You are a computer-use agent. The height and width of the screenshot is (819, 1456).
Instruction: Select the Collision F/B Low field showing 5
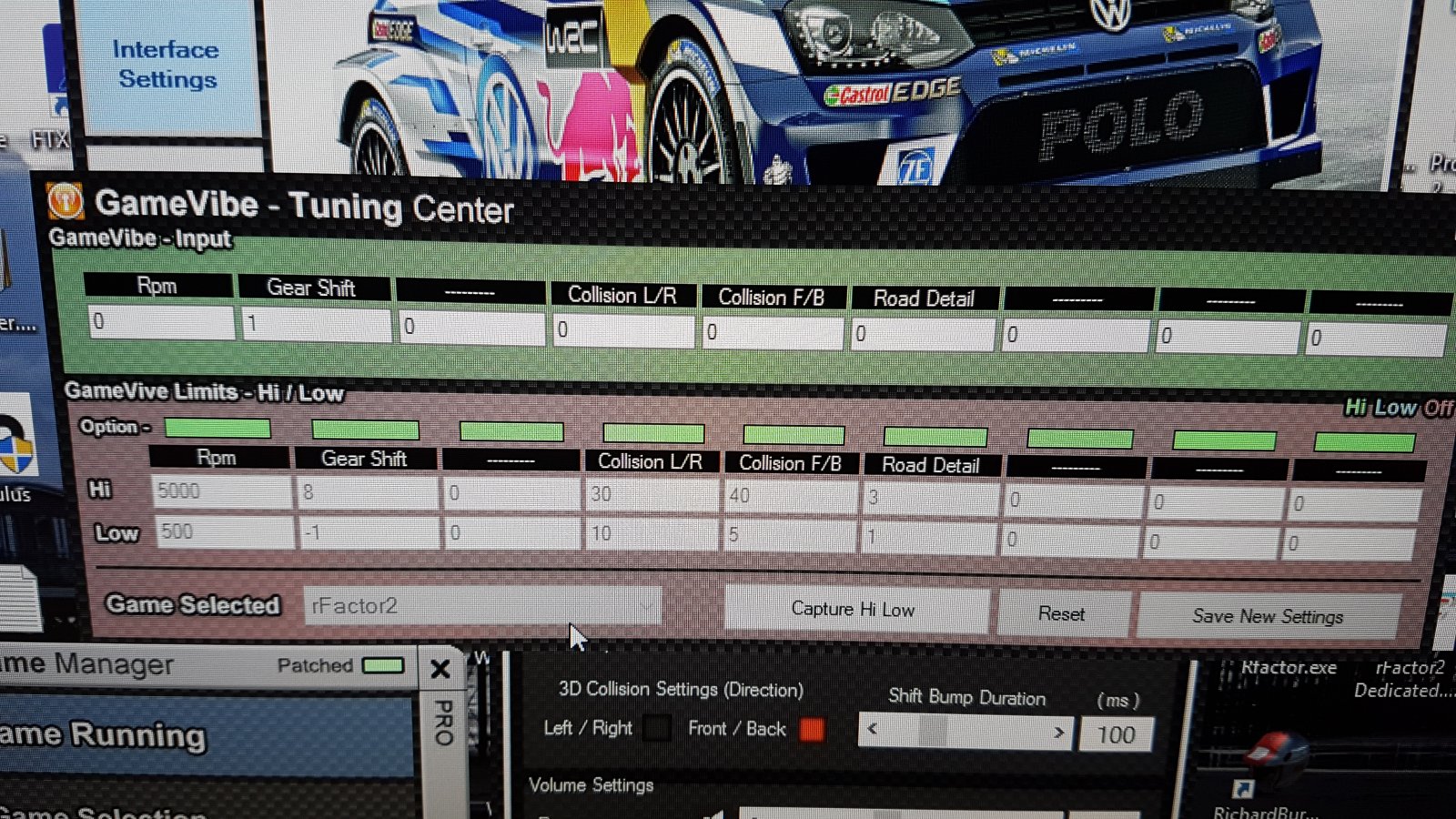point(790,535)
